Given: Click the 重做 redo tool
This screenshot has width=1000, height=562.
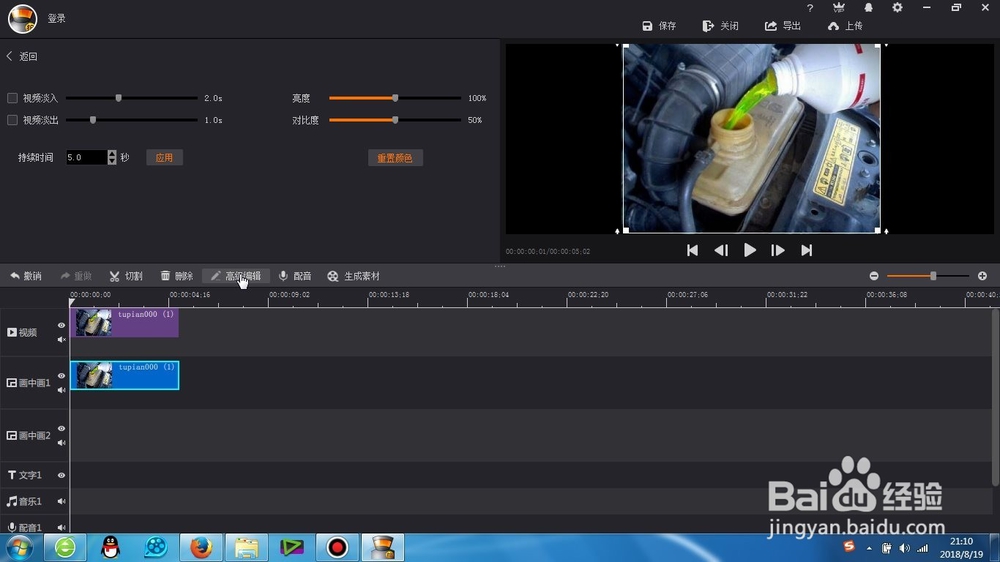Looking at the screenshot, I should click(x=76, y=276).
